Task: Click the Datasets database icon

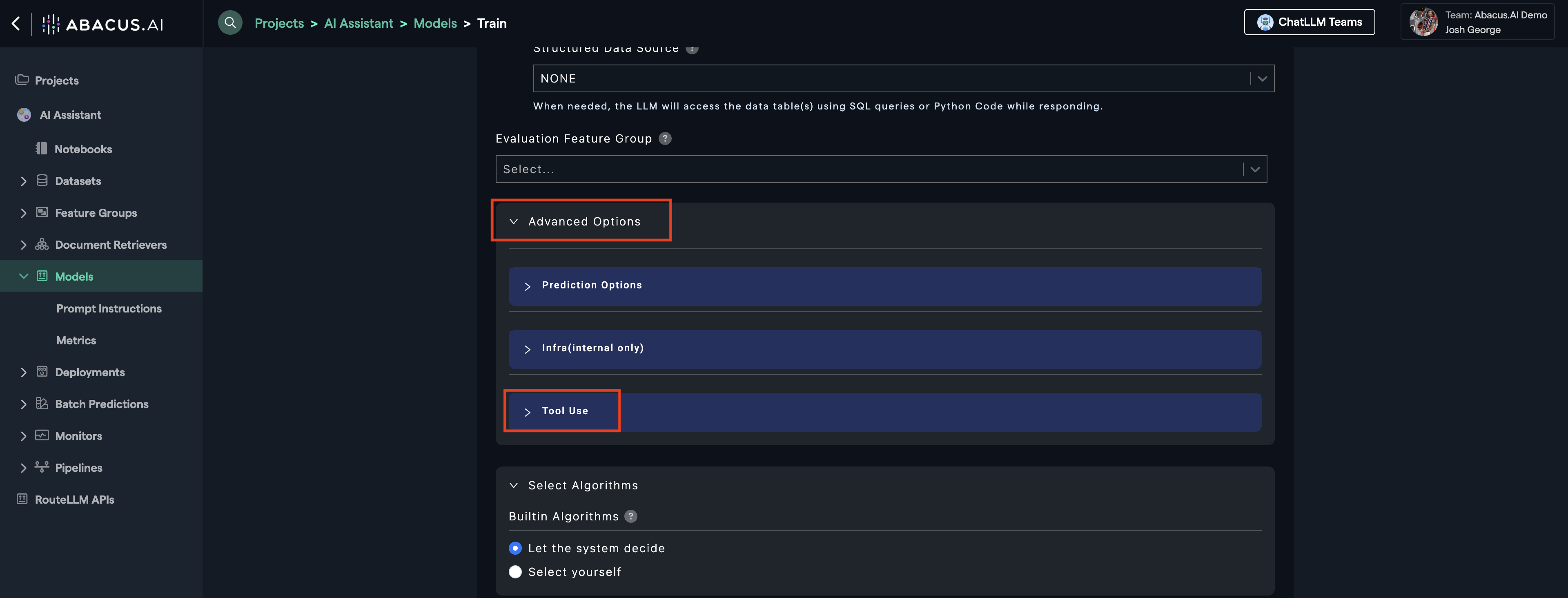Action: click(42, 181)
